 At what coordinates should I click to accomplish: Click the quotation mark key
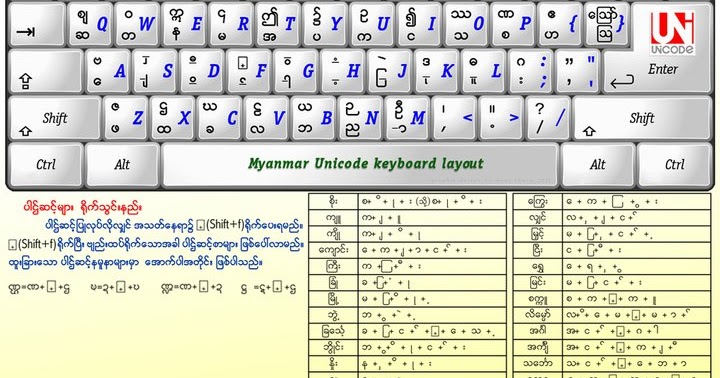[578, 72]
